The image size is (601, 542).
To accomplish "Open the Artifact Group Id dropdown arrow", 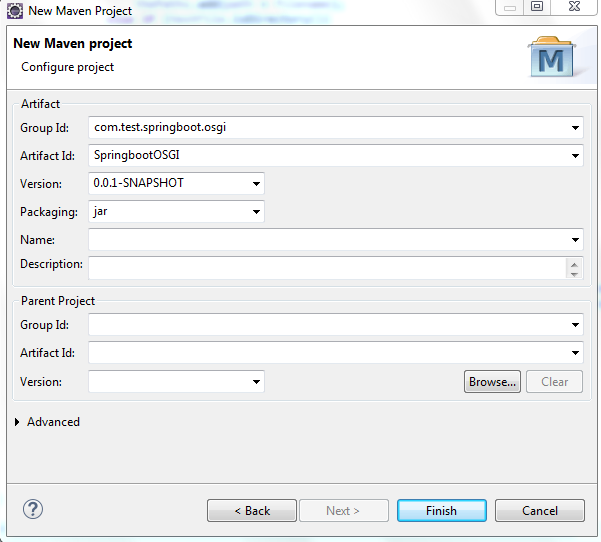I will (575, 128).
